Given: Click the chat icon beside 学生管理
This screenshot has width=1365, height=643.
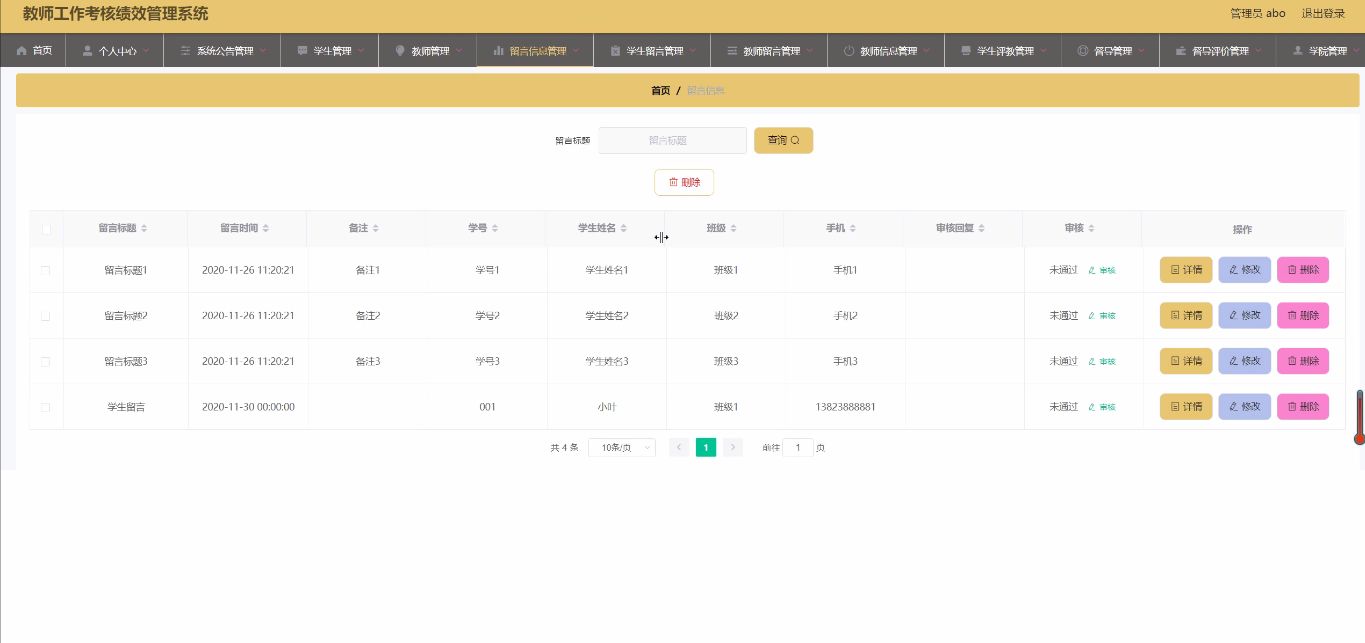Looking at the screenshot, I should click(x=302, y=50).
